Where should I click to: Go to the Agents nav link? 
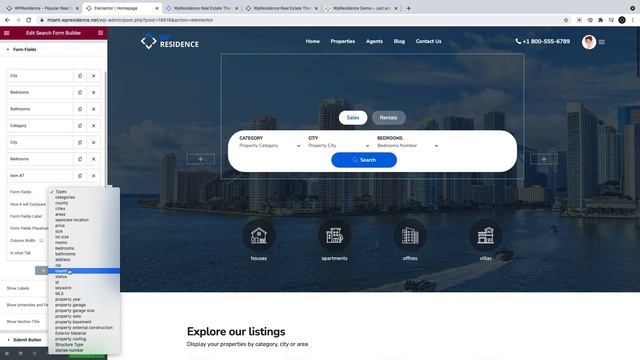click(x=374, y=41)
